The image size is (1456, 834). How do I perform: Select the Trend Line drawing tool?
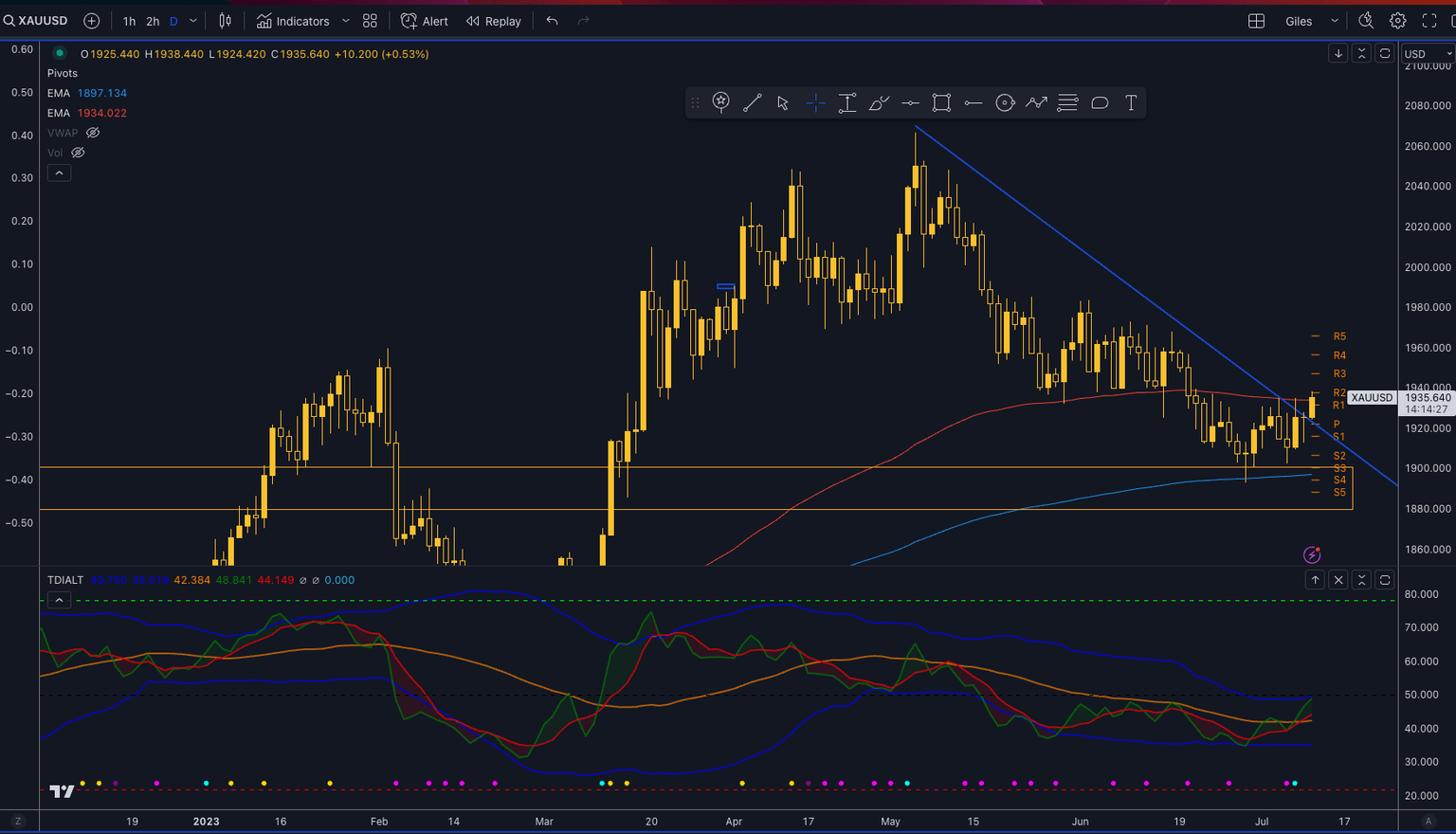click(753, 102)
